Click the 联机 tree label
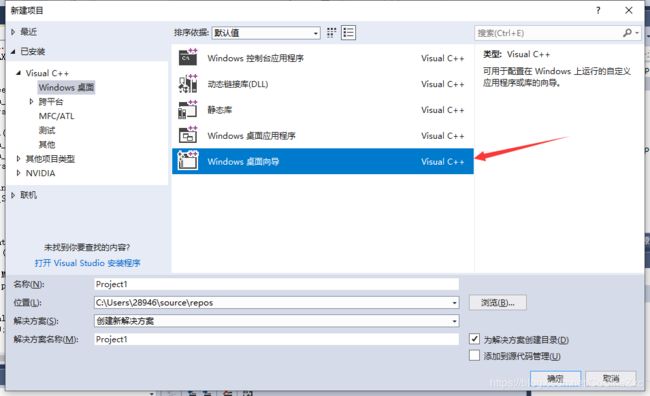The image size is (650, 396). coord(29,195)
